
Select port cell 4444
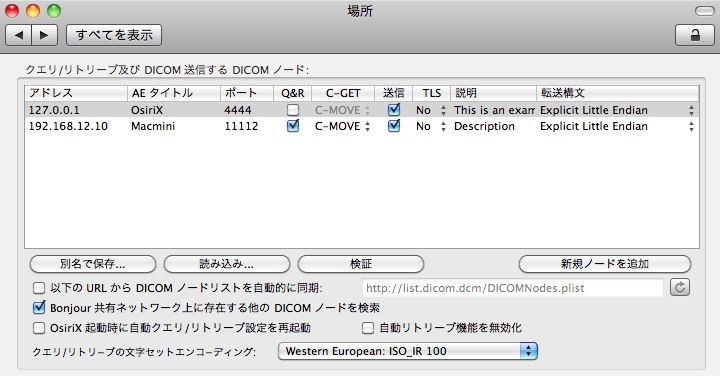pos(237,110)
